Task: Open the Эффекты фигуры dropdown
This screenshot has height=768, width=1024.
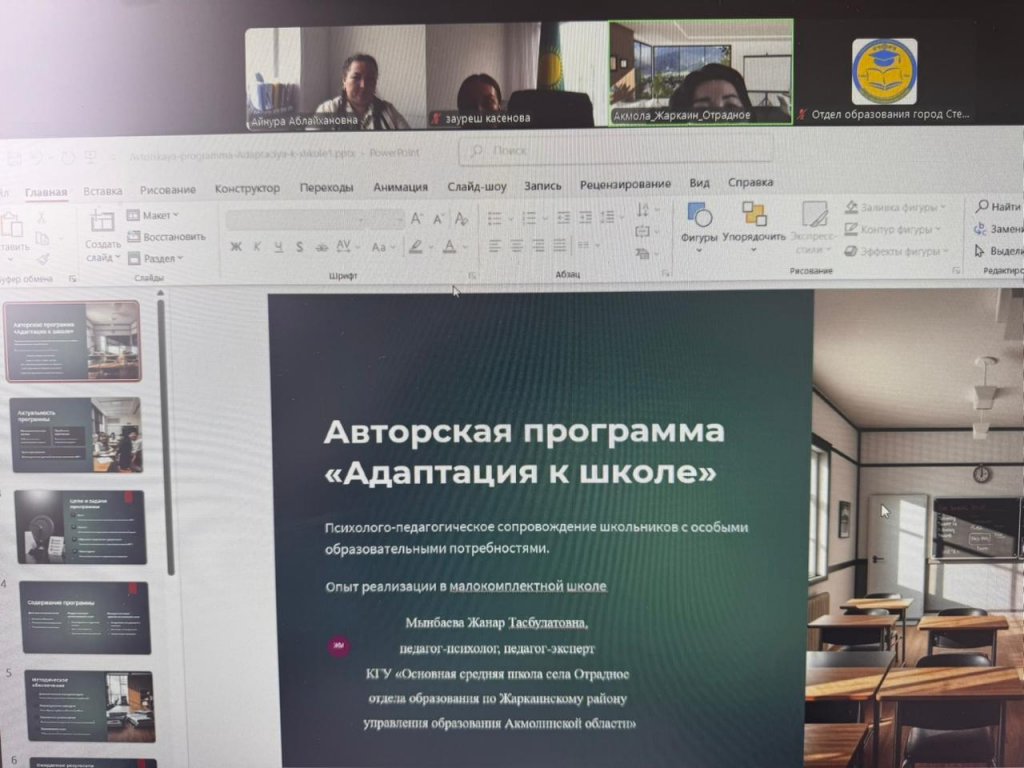Action: (895, 251)
